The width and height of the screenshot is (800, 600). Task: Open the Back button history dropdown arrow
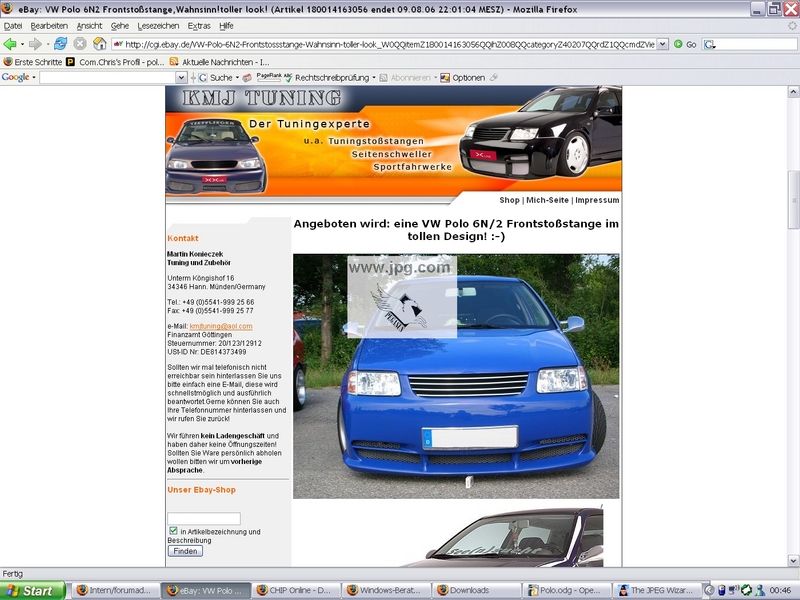coord(22,44)
